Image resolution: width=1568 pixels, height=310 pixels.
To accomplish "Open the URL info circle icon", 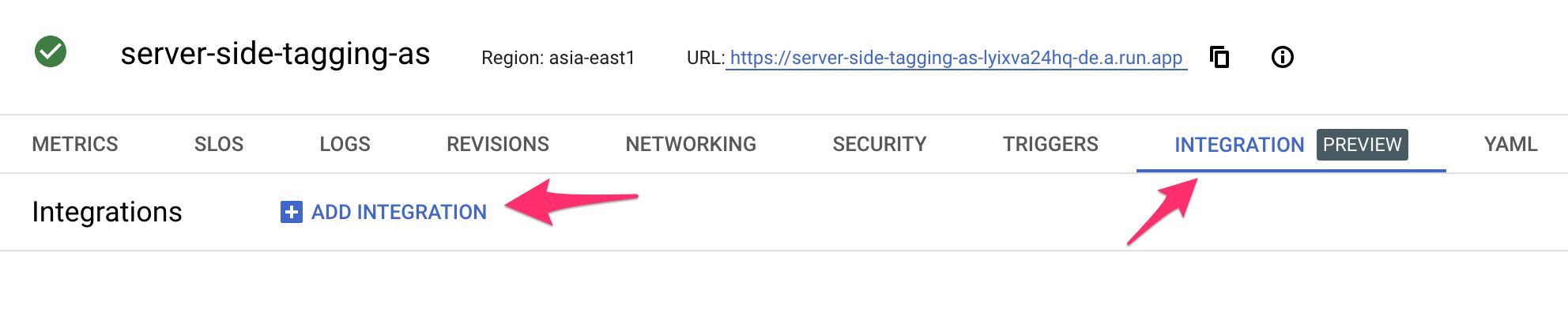I will (x=1282, y=57).
